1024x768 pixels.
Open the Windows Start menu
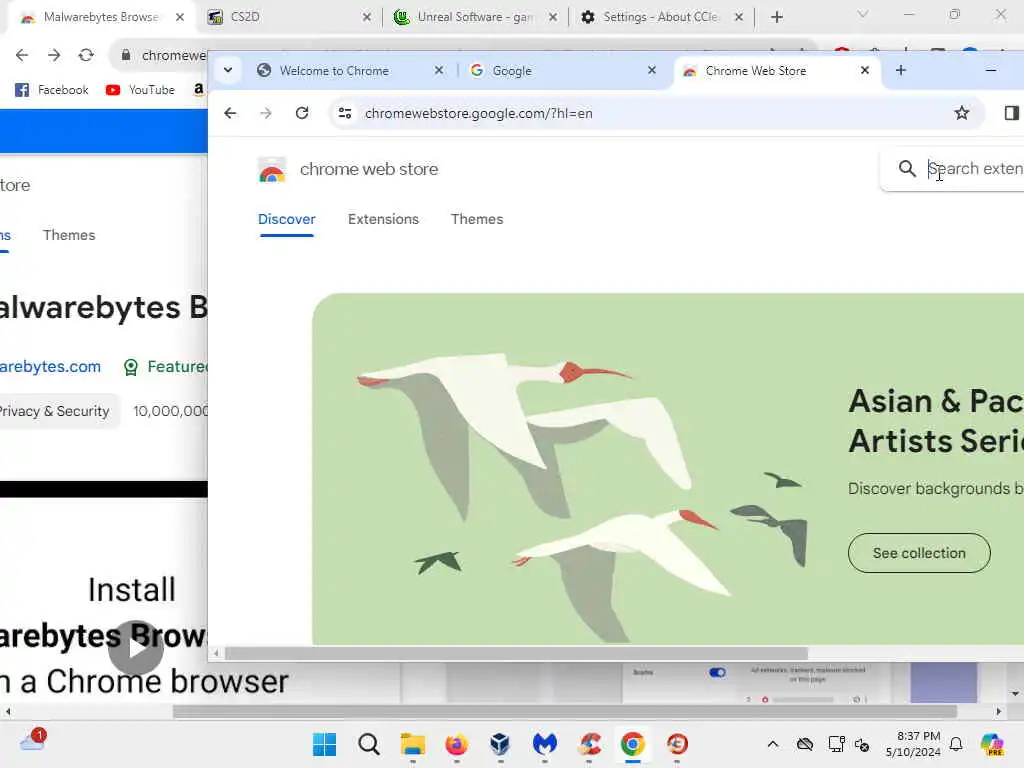click(x=324, y=744)
